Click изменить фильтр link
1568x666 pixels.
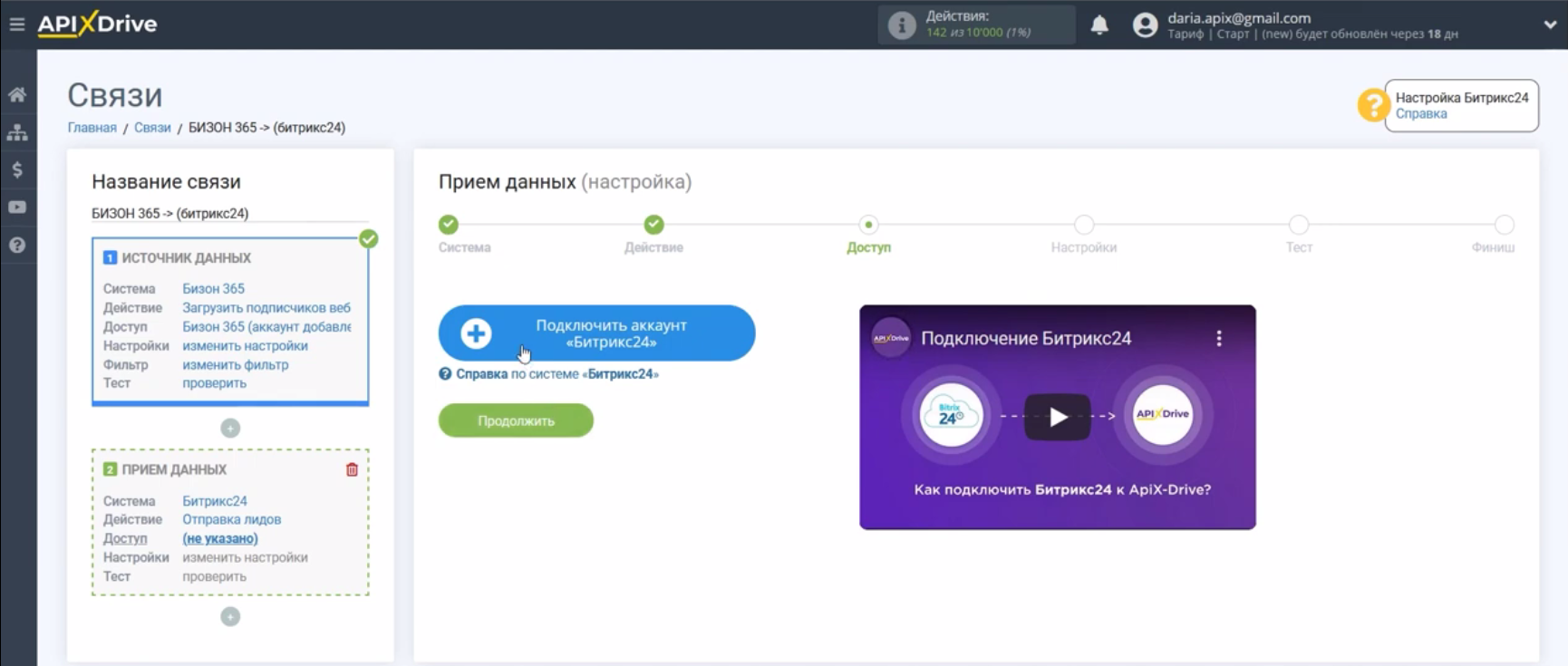[236, 365]
